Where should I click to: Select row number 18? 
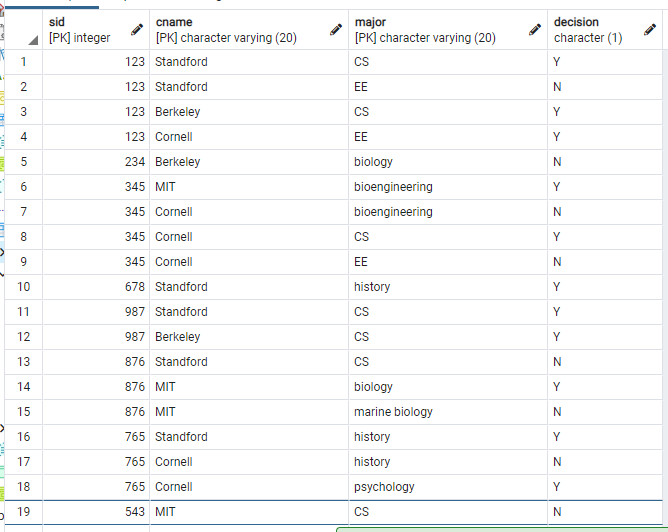click(x=23, y=487)
